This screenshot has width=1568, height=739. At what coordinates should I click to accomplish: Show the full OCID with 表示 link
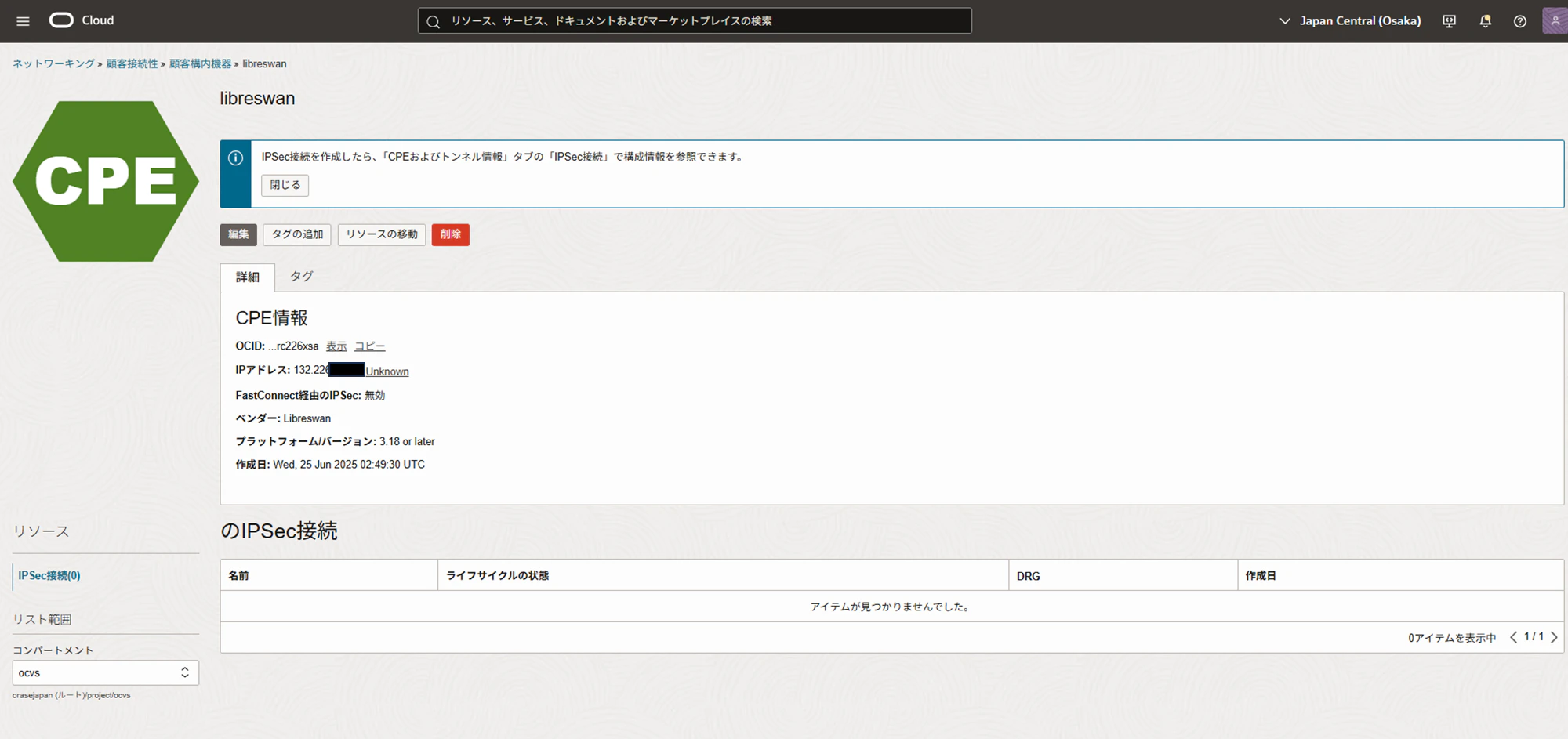click(x=336, y=346)
